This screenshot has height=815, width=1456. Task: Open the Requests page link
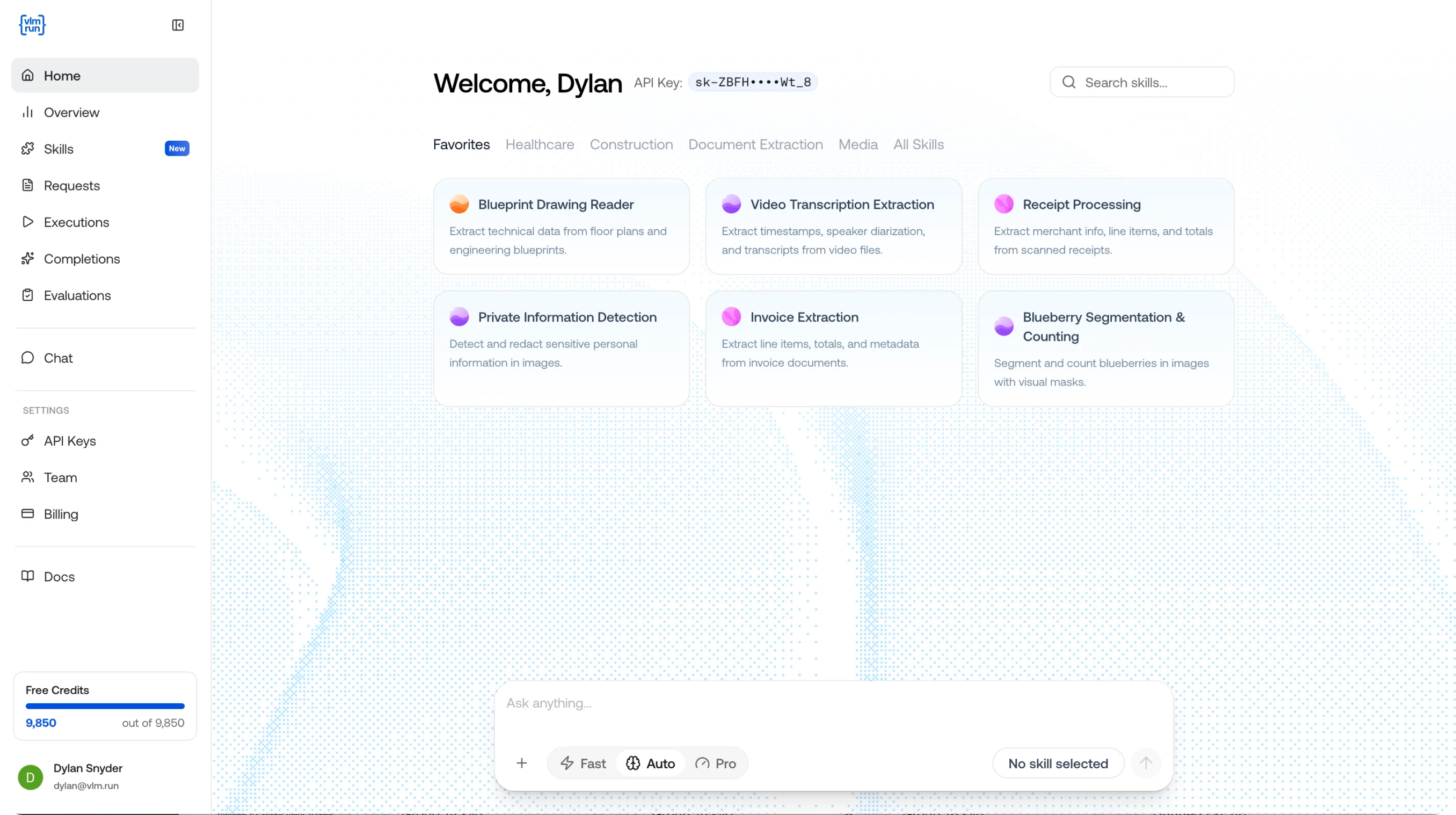(105, 185)
